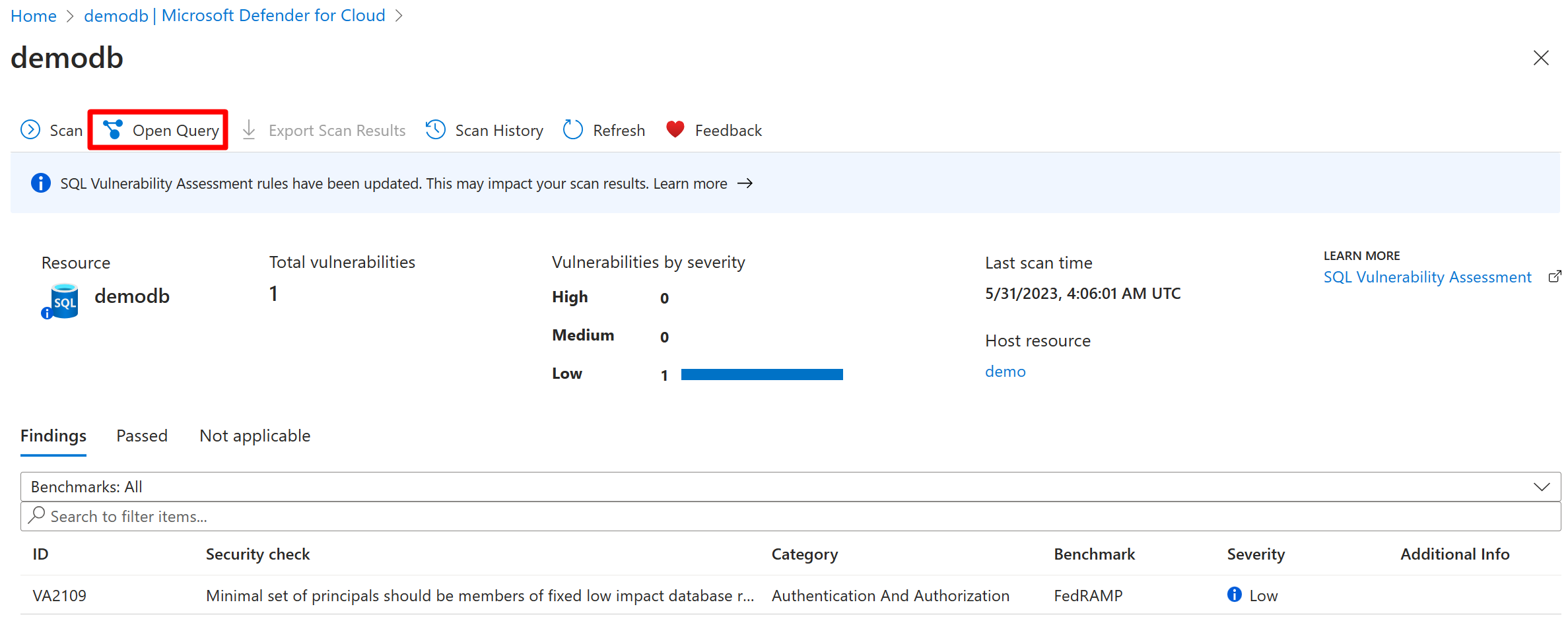1568x619 pixels.
Task: Sort by Additional Info column header
Action: tap(1454, 554)
